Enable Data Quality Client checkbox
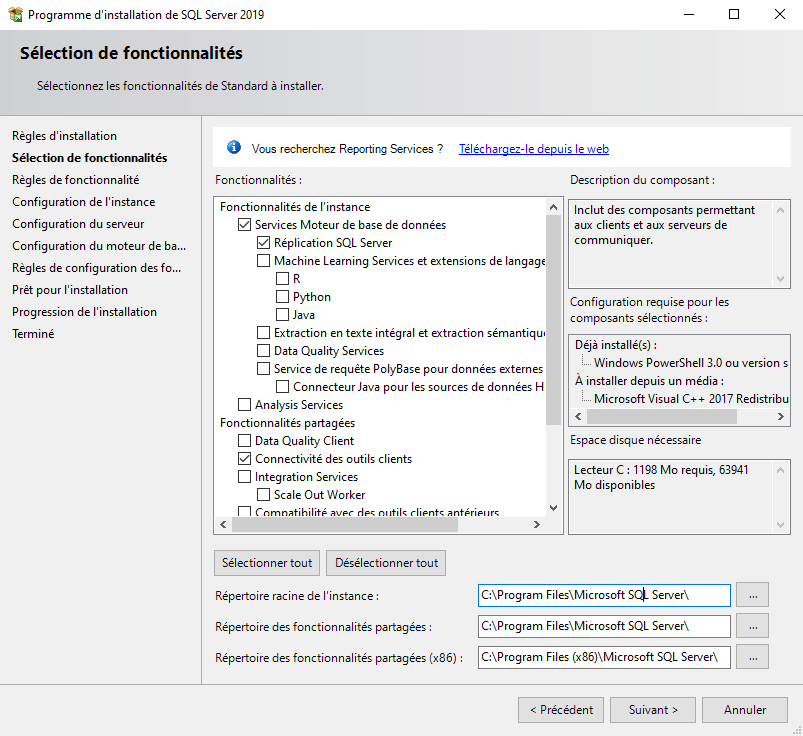803x736 pixels. point(245,441)
